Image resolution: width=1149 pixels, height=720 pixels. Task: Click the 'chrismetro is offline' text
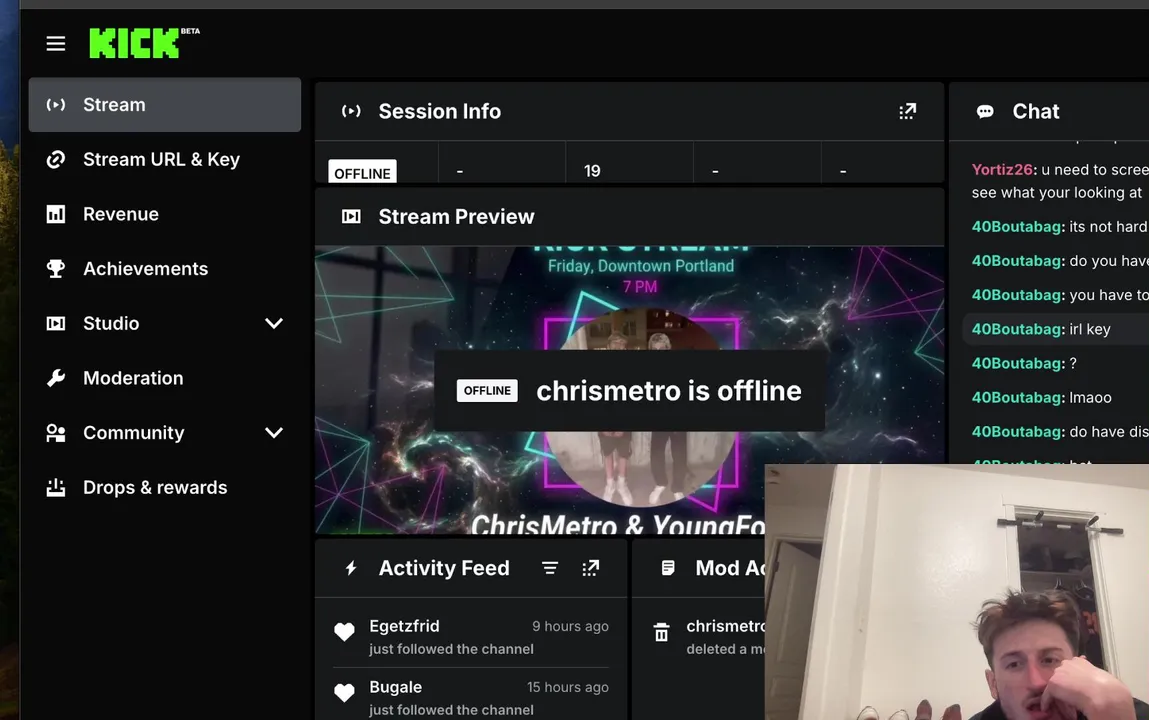(668, 391)
